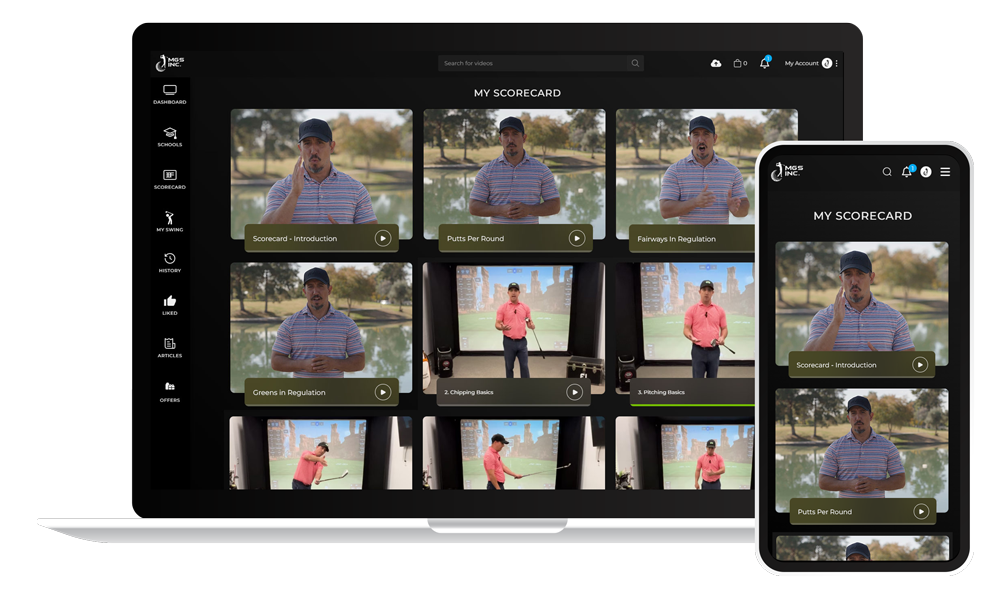Open the '3. Pitching Basics' video title on the laptop
Screen dimensions: 1000x604
pyautogui.click(x=661, y=392)
